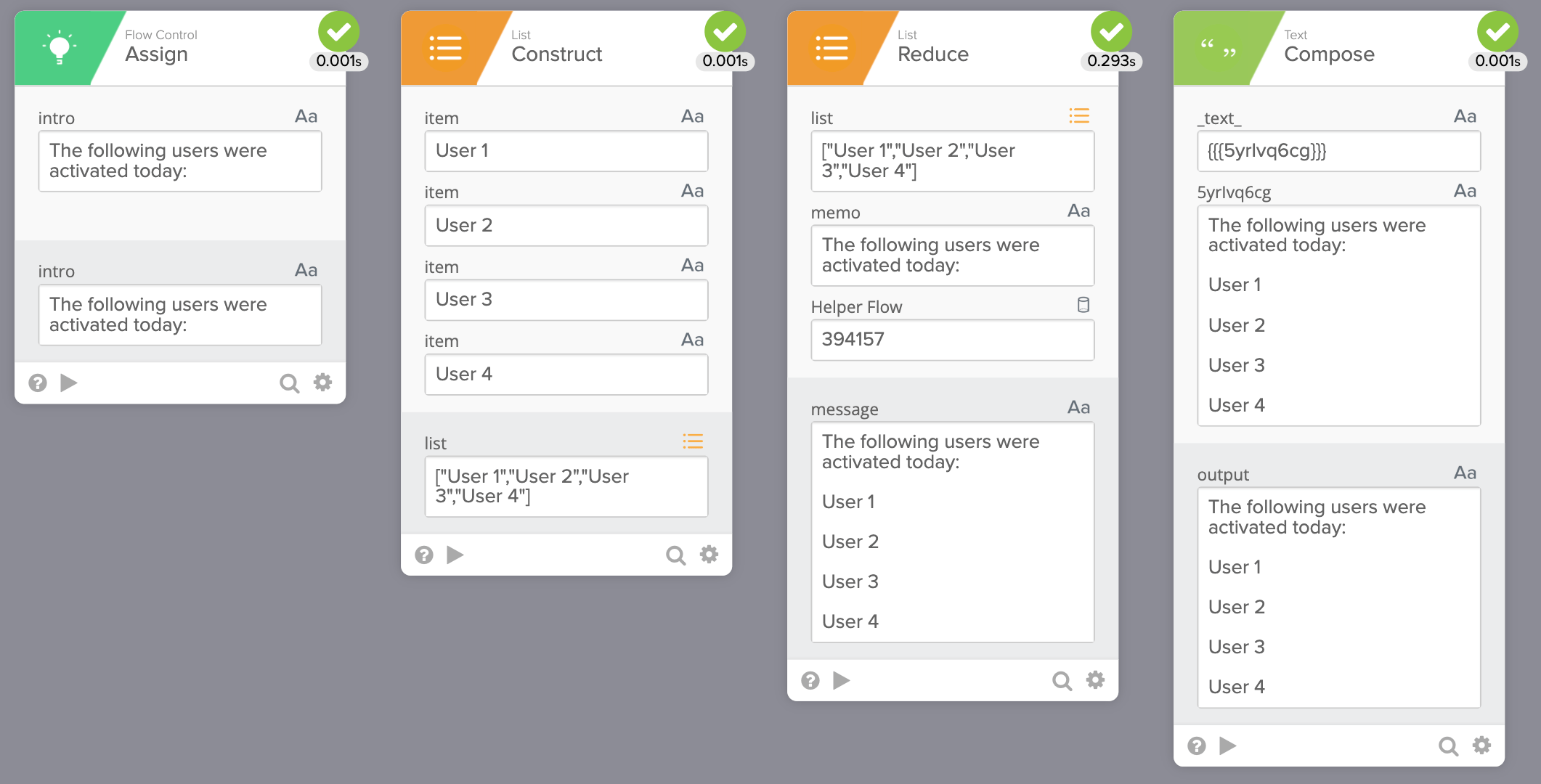The width and height of the screenshot is (1541, 784).
Task: Select the Reduce card title
Action: [x=933, y=54]
